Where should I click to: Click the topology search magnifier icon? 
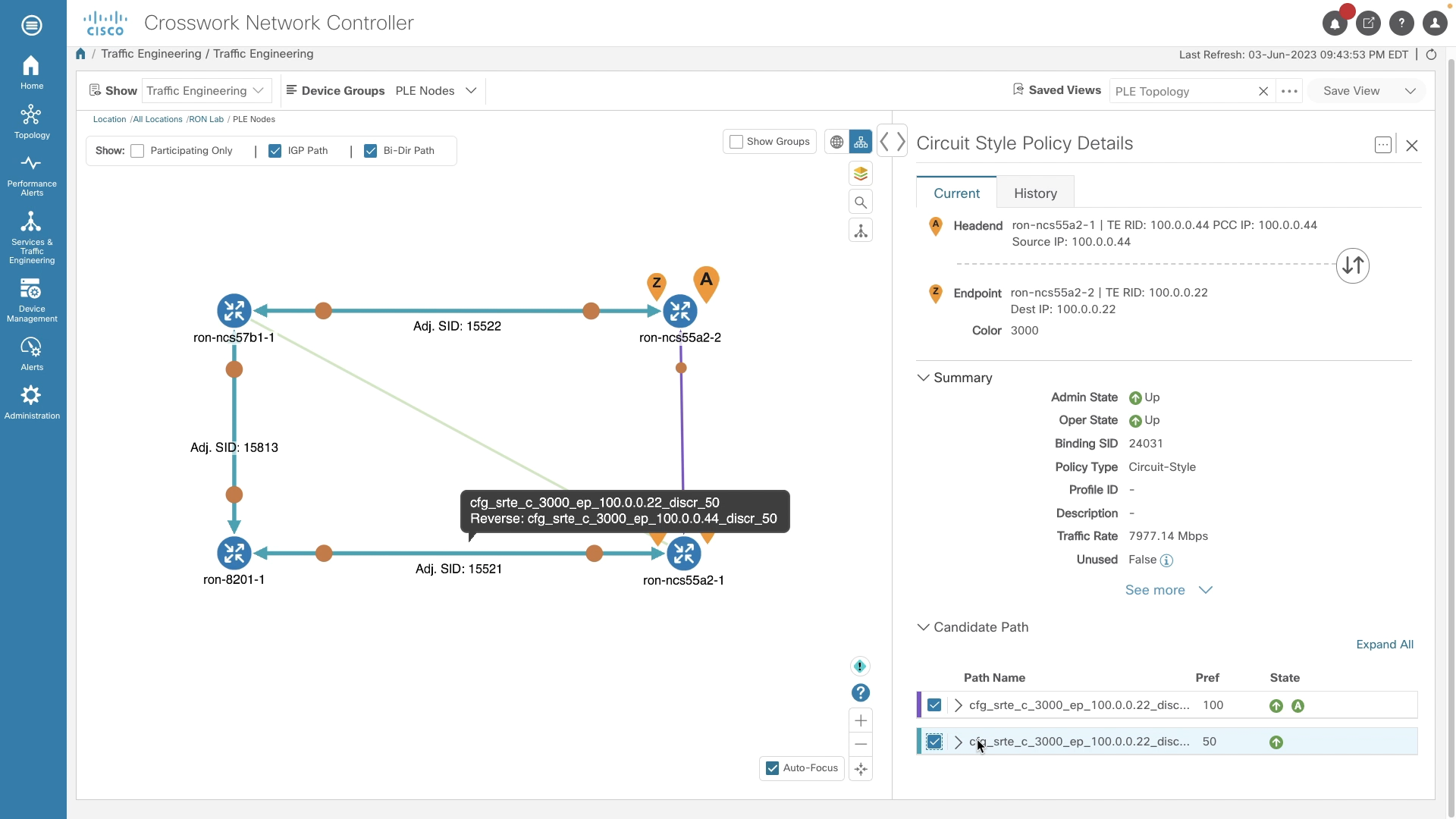(860, 202)
